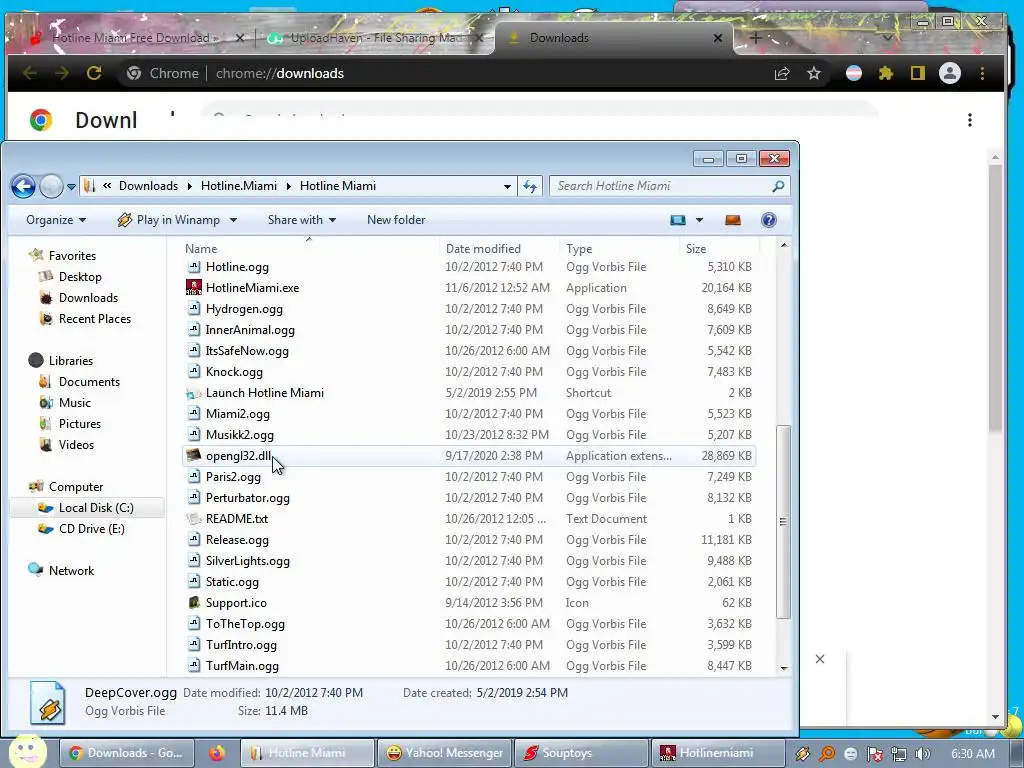Open Desktop in Favorites
Screen dimensions: 1024x768
pyautogui.click(x=80, y=277)
